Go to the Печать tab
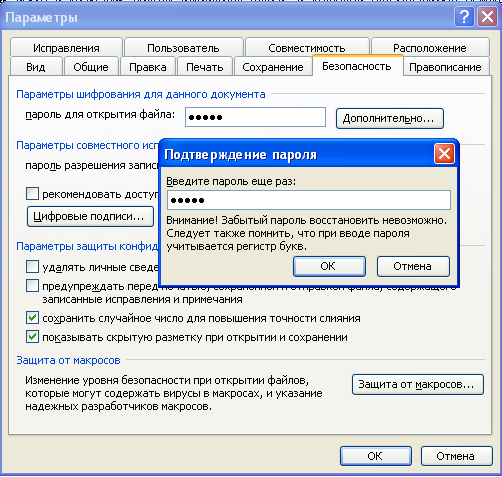The height and width of the screenshot is (477, 502). 205,67
